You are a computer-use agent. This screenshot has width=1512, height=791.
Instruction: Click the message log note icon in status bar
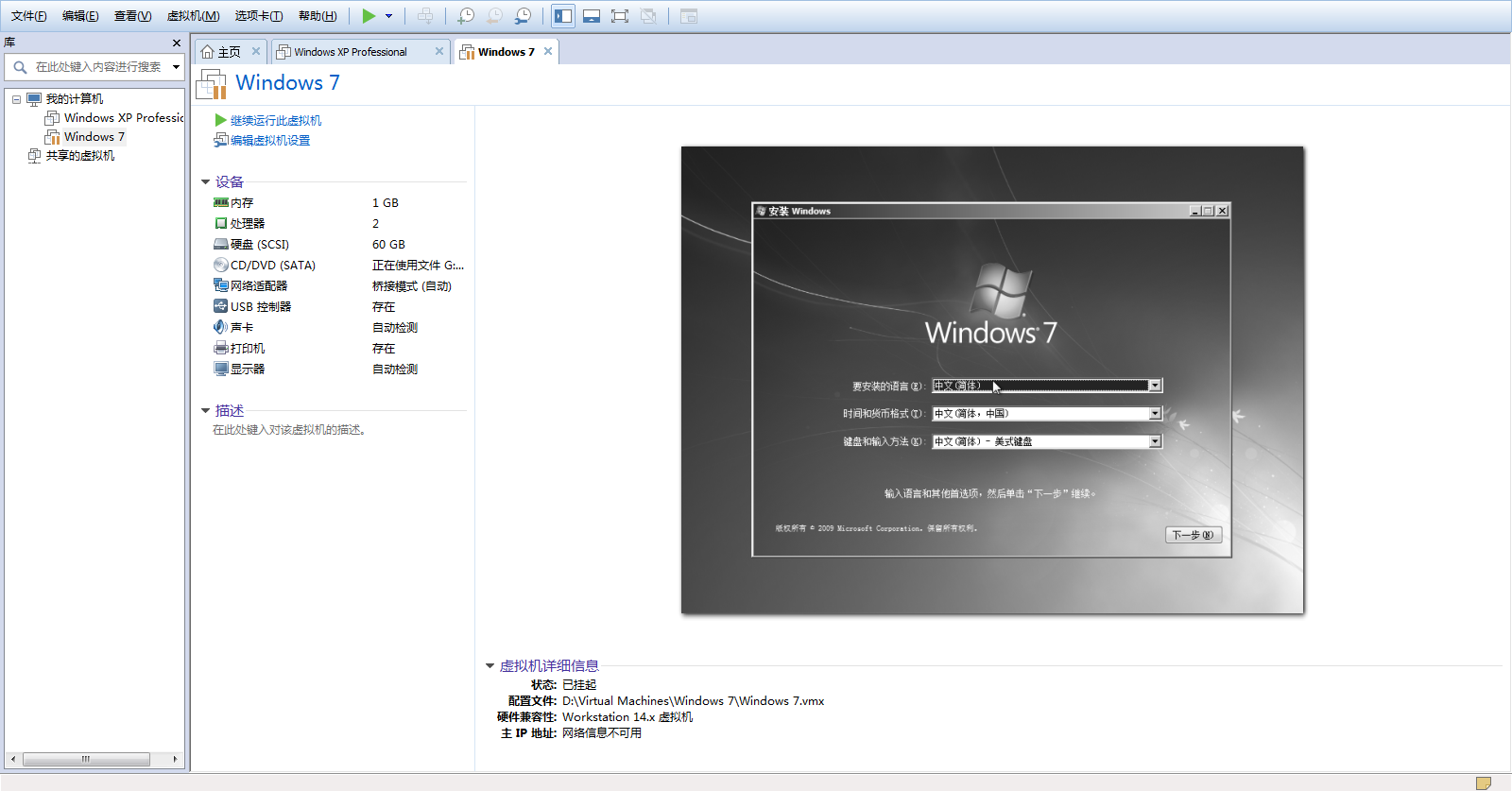pyautogui.click(x=1484, y=782)
